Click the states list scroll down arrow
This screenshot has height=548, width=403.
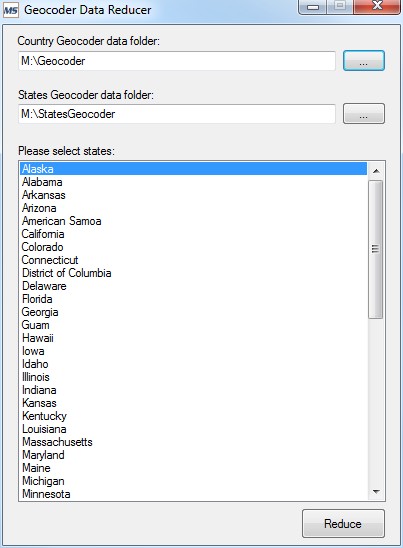pos(376,492)
